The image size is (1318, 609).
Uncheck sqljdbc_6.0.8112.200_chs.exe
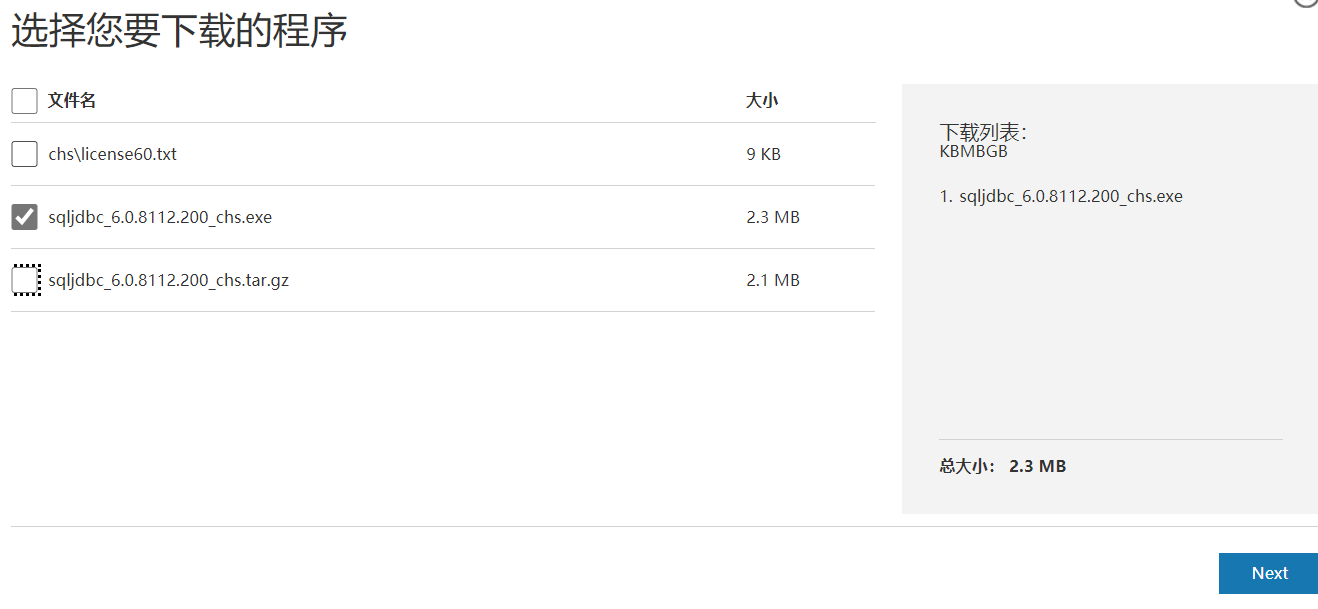23,216
